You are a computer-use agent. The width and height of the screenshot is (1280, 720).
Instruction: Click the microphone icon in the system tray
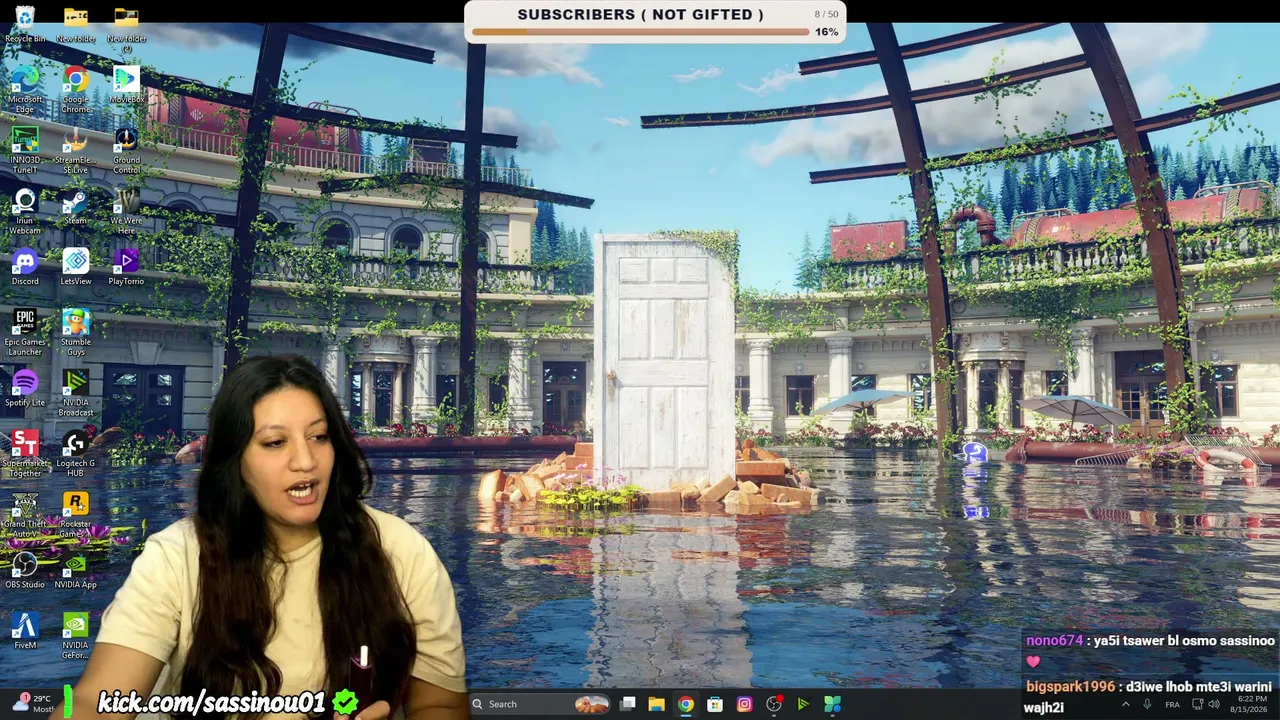point(1147,704)
